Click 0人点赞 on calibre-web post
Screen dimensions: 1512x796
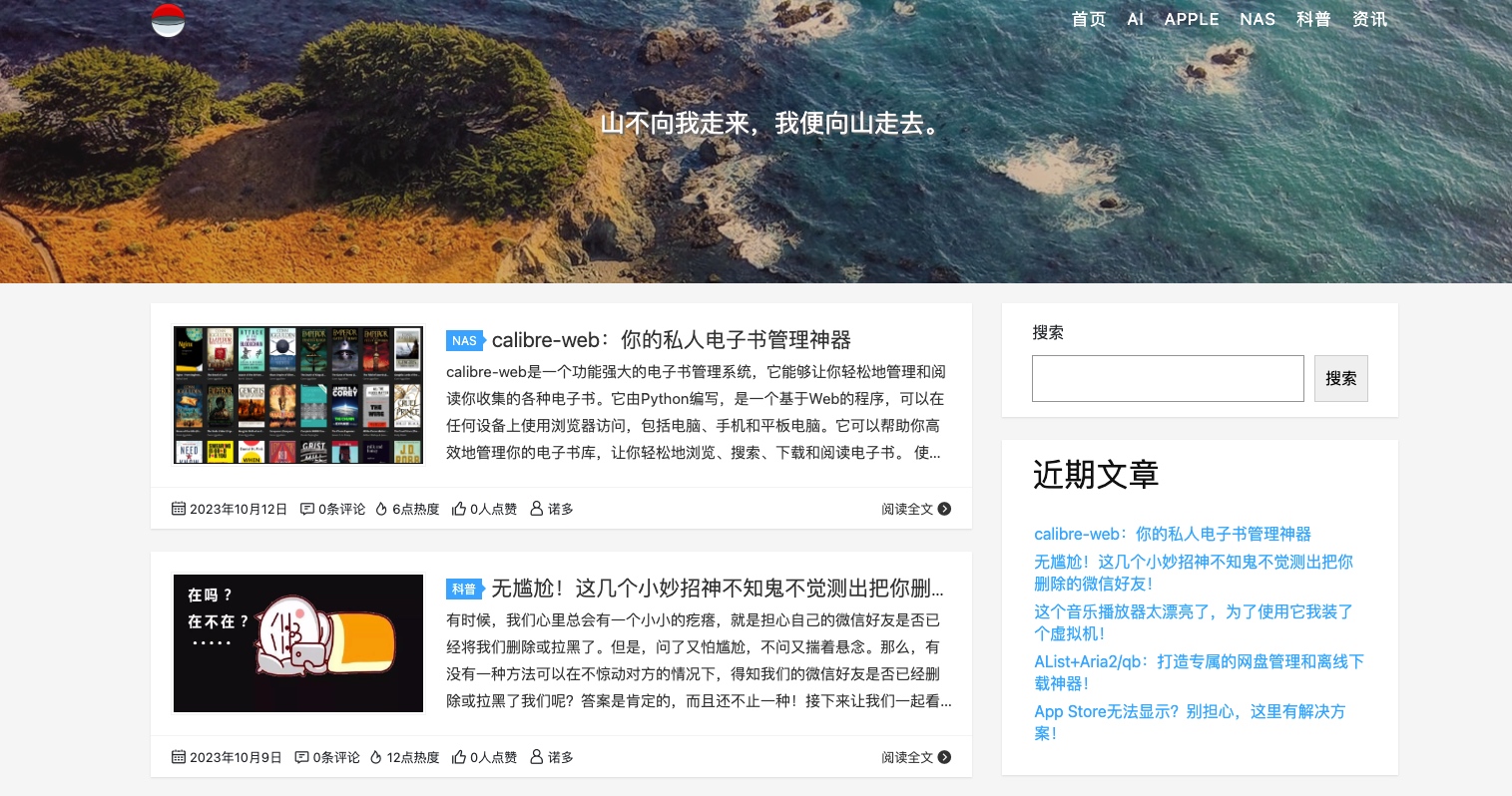click(x=494, y=509)
